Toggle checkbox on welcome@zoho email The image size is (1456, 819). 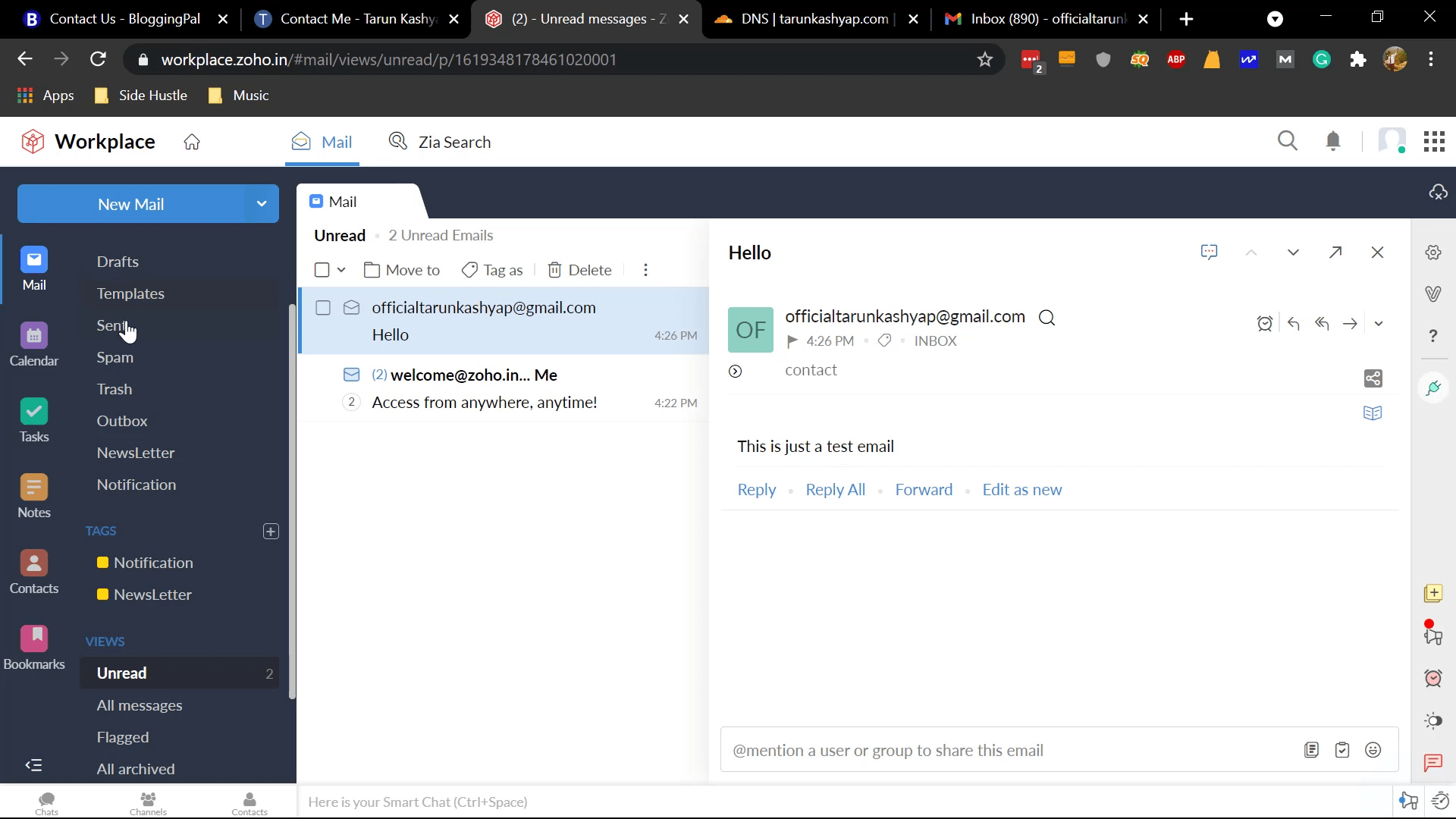coord(322,375)
